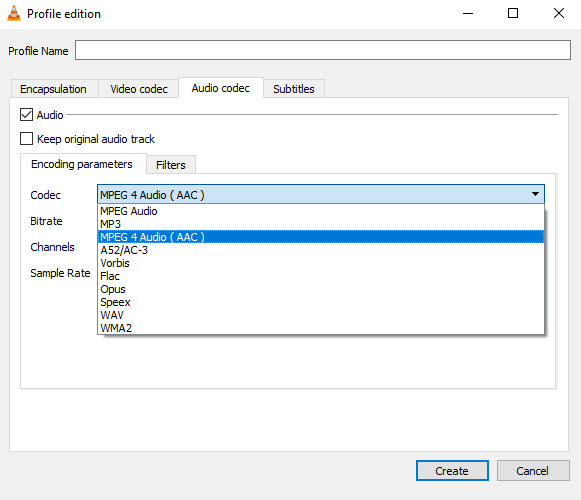Click the VLC cone icon in title bar
This screenshot has height=500, width=581.
pyautogui.click(x=14, y=13)
